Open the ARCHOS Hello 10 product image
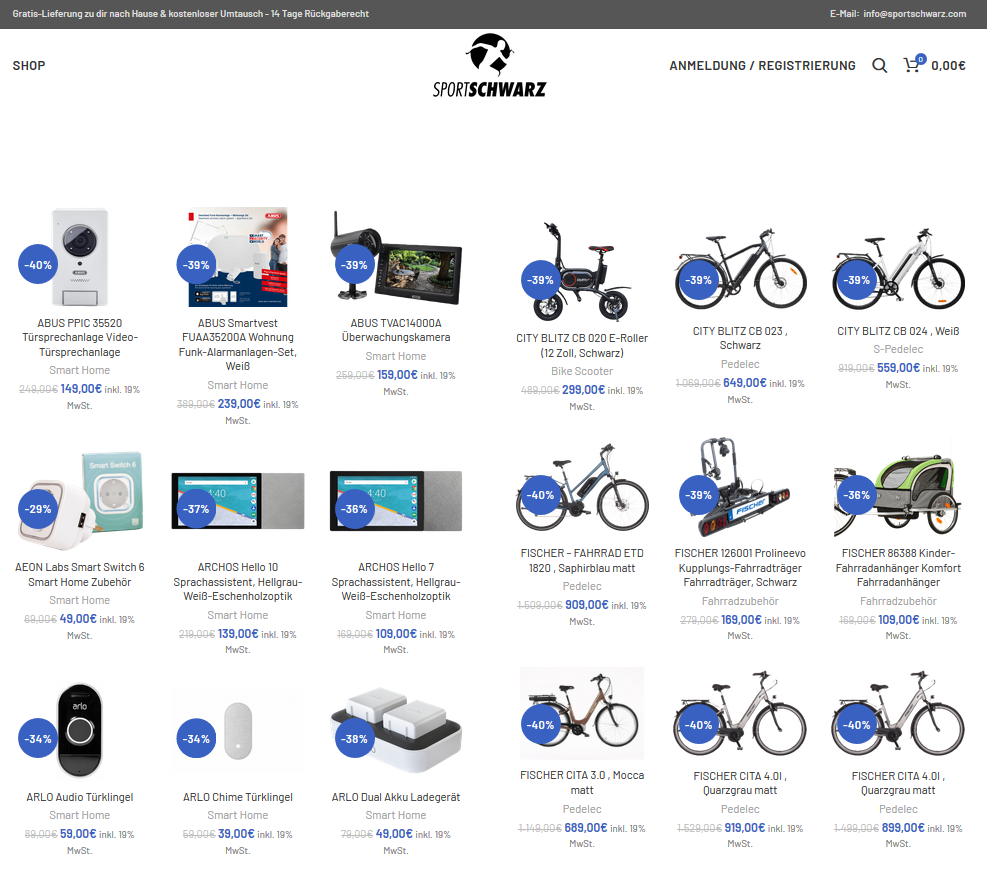987x872 pixels. click(238, 501)
